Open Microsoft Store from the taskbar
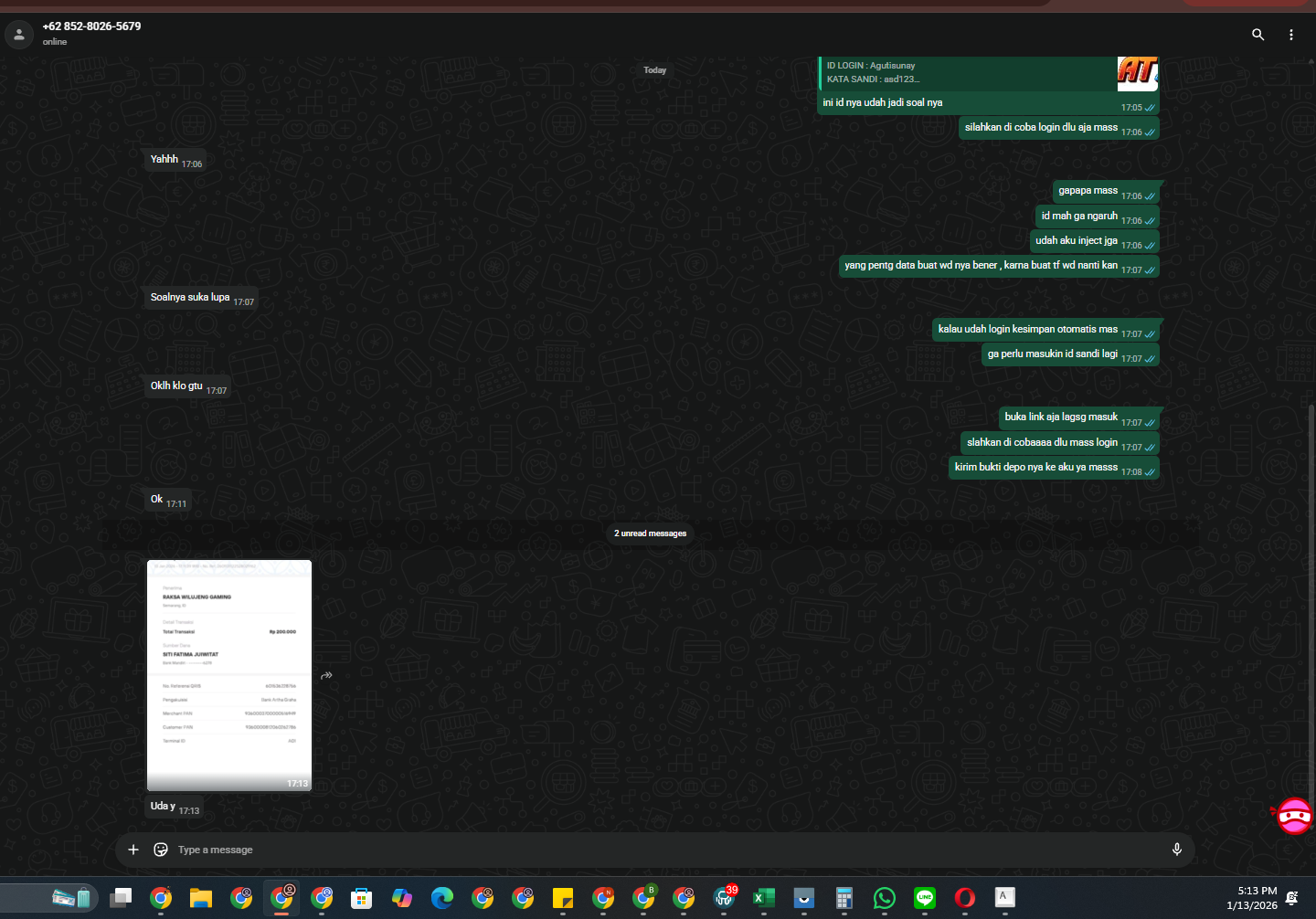The image size is (1316, 919). (x=362, y=898)
